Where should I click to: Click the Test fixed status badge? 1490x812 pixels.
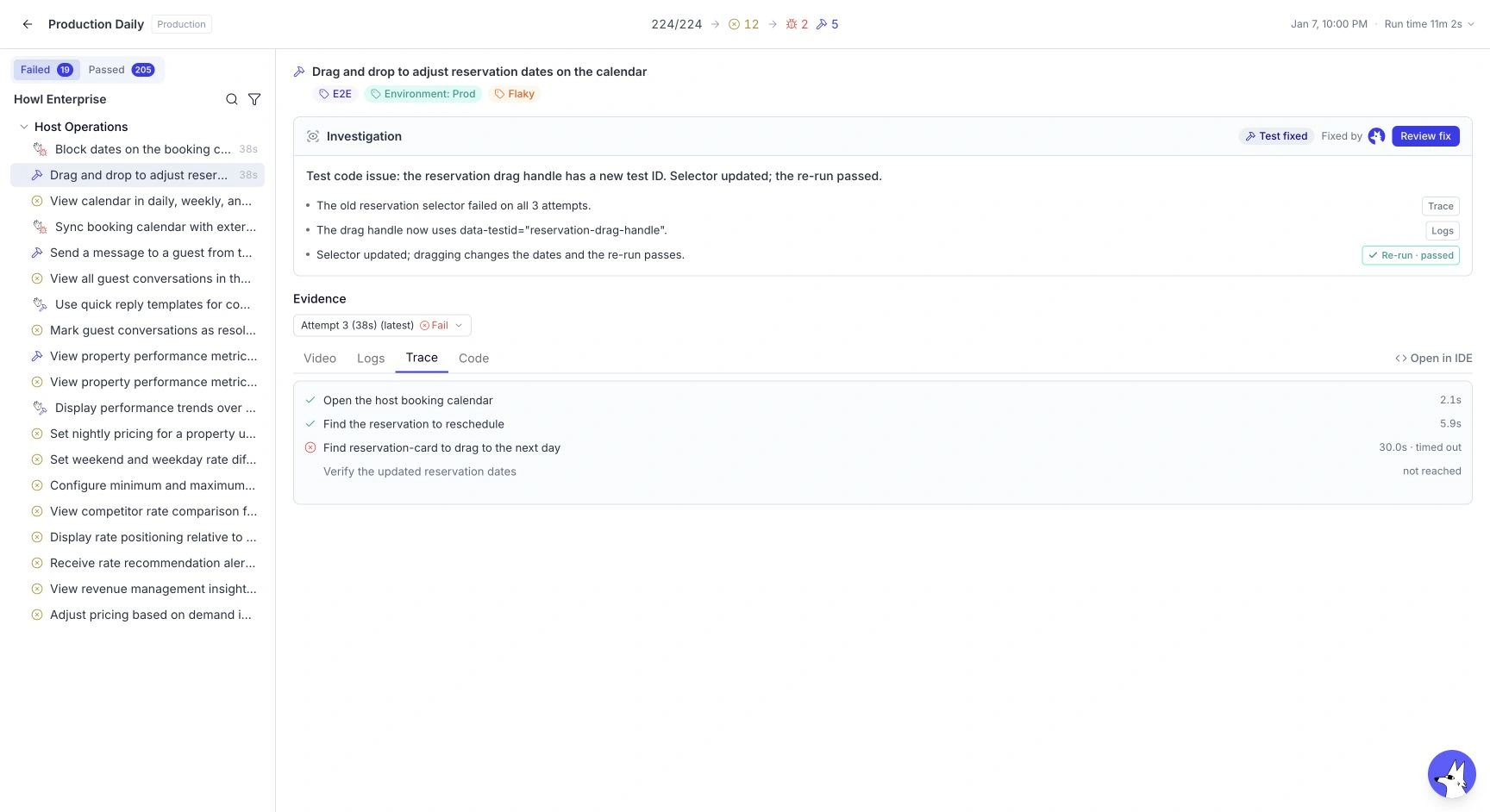point(1276,136)
